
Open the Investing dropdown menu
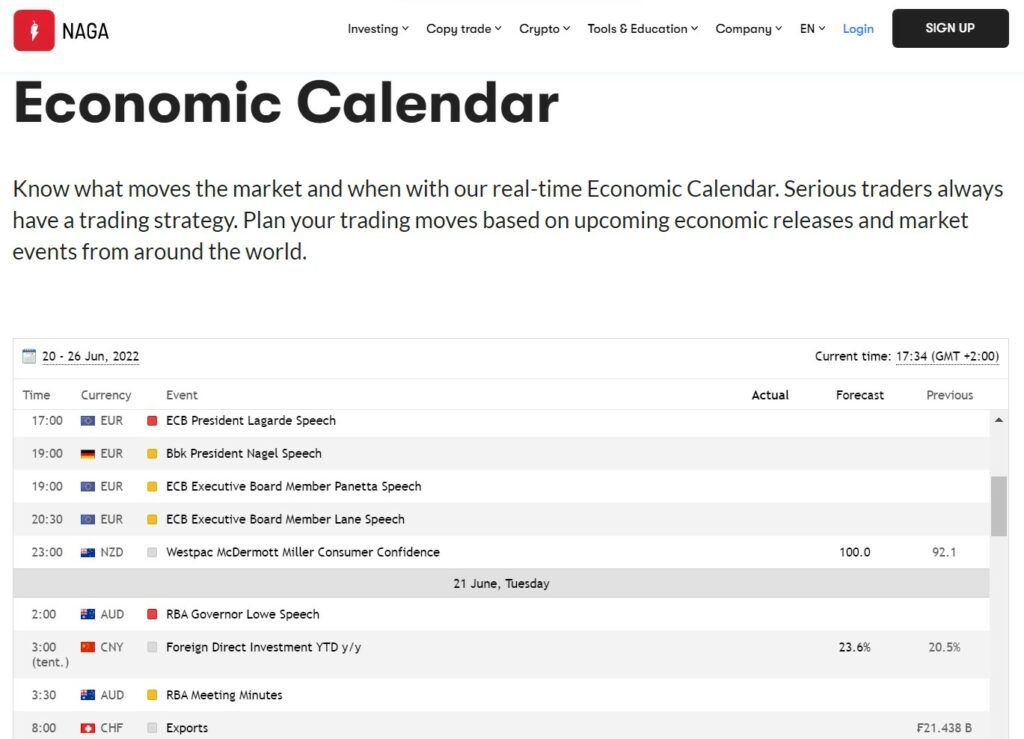[378, 29]
